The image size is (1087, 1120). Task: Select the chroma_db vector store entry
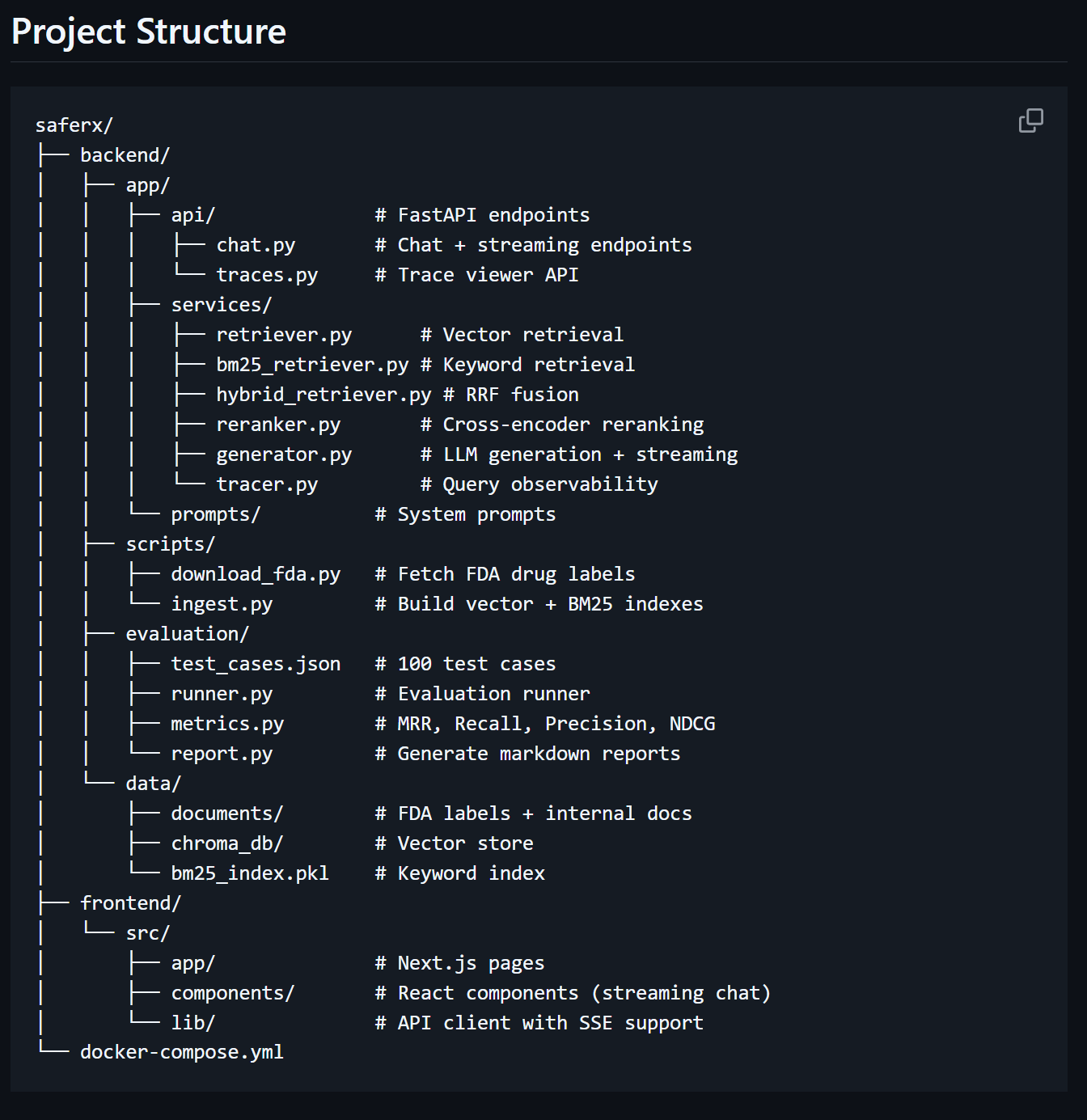click(227, 843)
